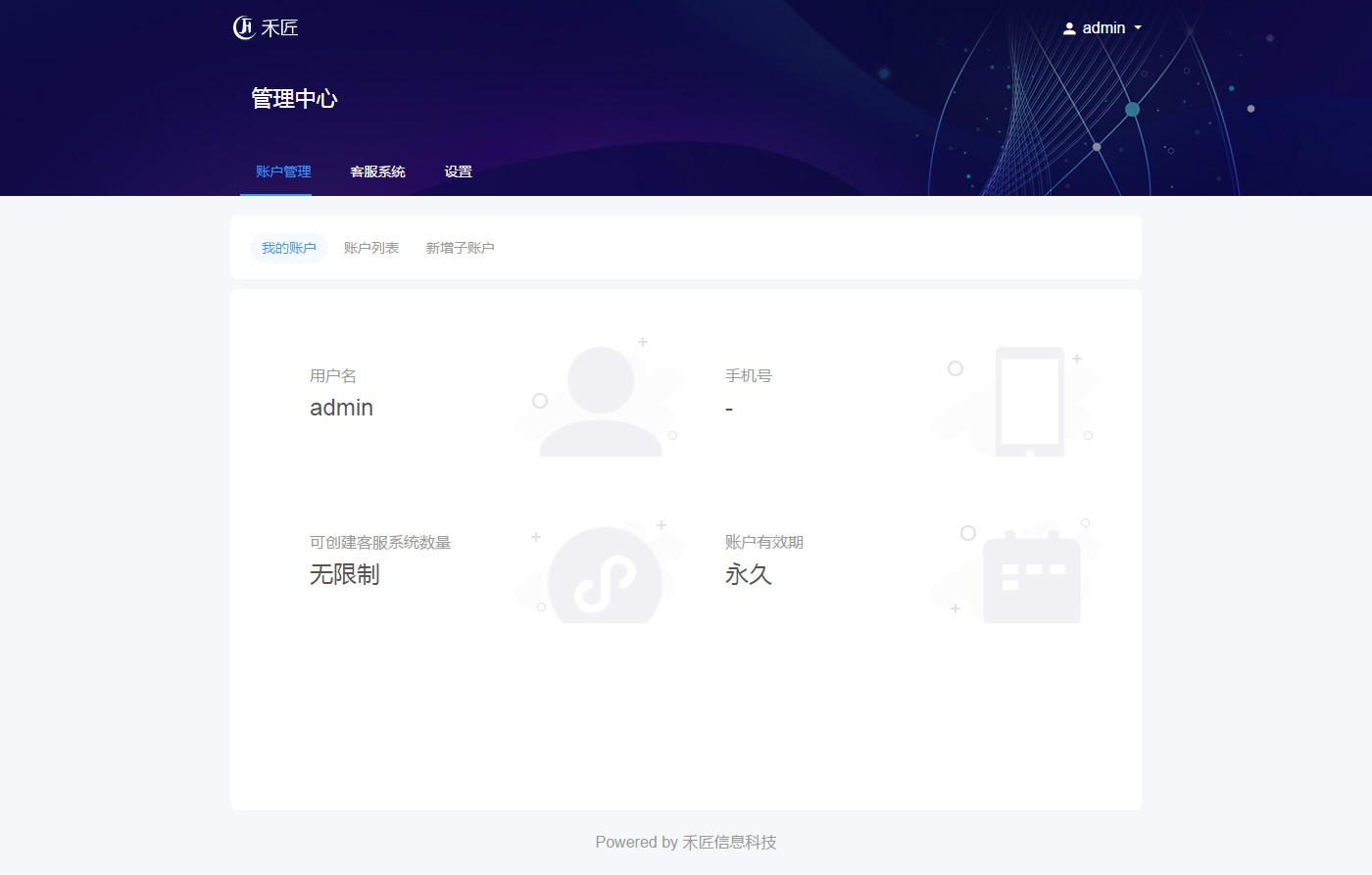
Task: Open the admin dropdown arrow
Action: [1138, 28]
